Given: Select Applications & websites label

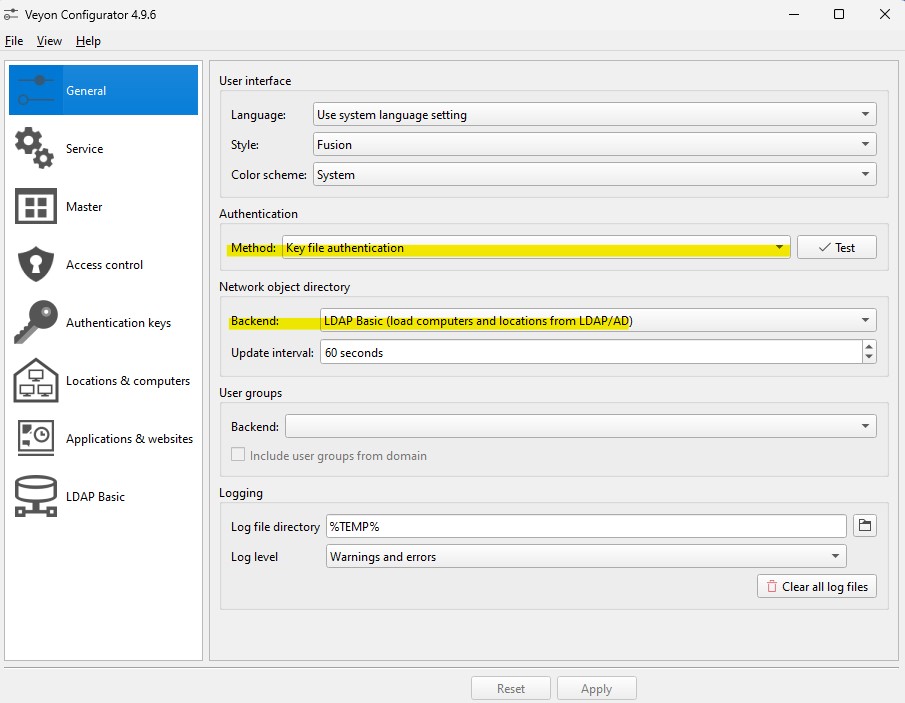Looking at the screenshot, I should (129, 439).
